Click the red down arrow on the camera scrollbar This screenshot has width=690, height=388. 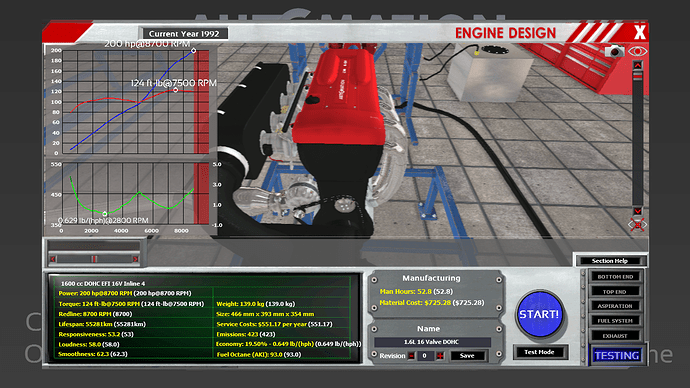pyautogui.click(x=638, y=211)
